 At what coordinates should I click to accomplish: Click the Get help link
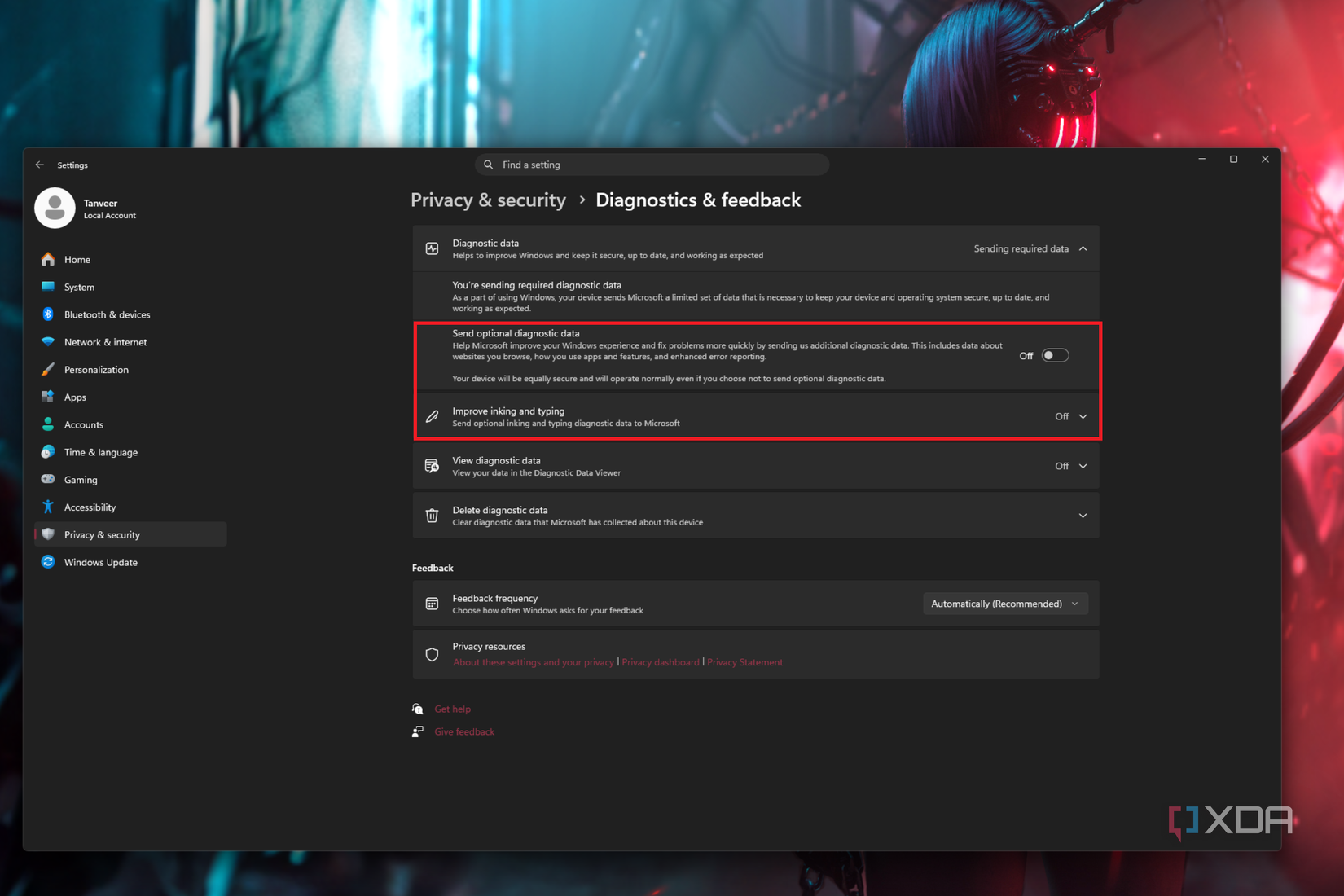pyautogui.click(x=452, y=709)
